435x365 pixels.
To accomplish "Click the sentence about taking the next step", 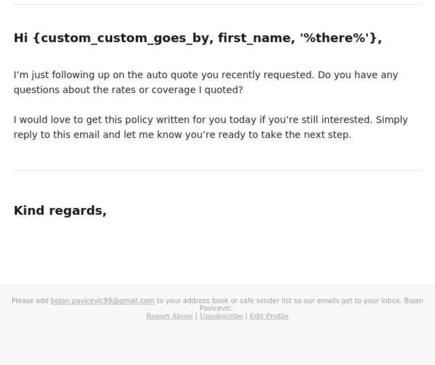I will click(182, 135).
